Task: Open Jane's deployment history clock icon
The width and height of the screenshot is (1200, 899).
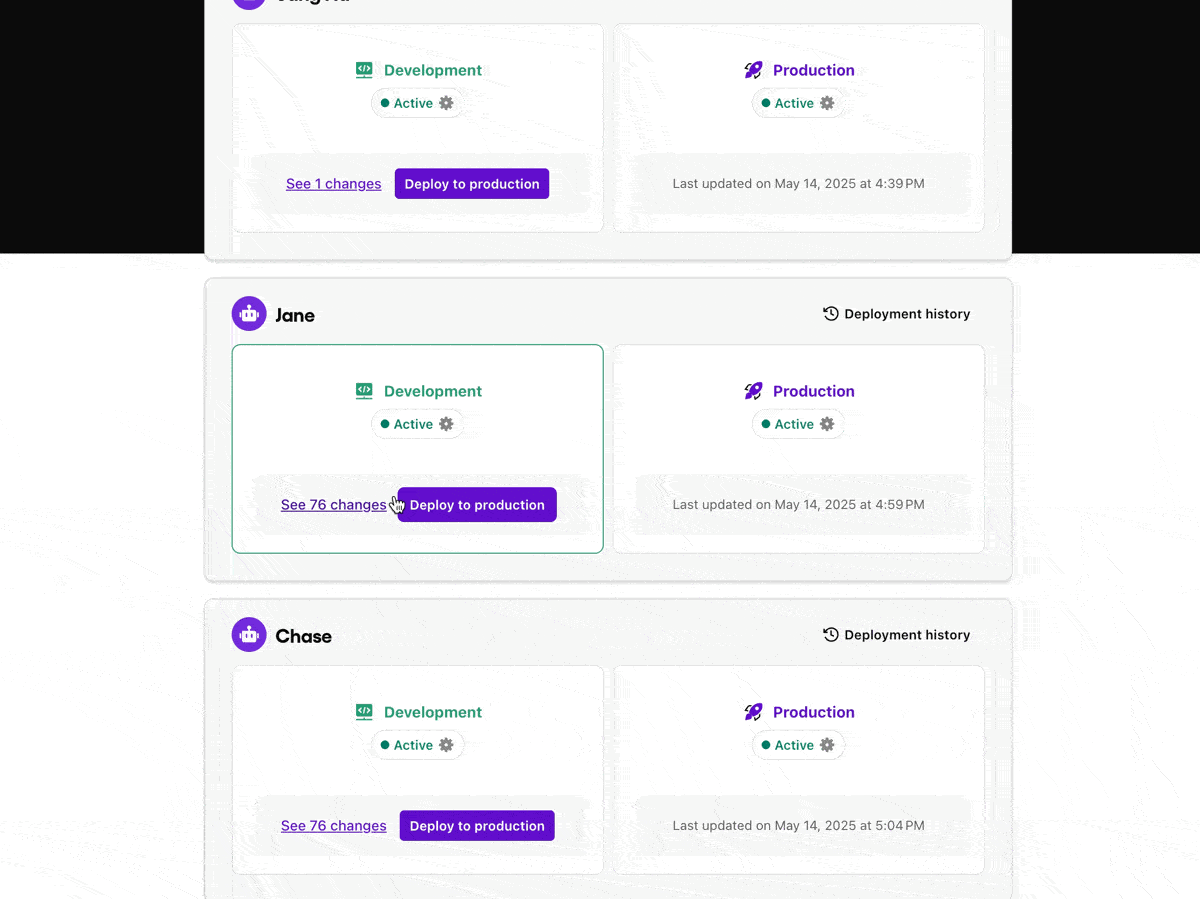Action: 830,313
